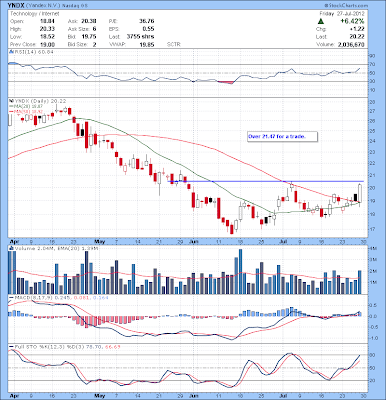Click the EPS value 0.55
The height and width of the screenshot is (400, 386).
point(148,29)
